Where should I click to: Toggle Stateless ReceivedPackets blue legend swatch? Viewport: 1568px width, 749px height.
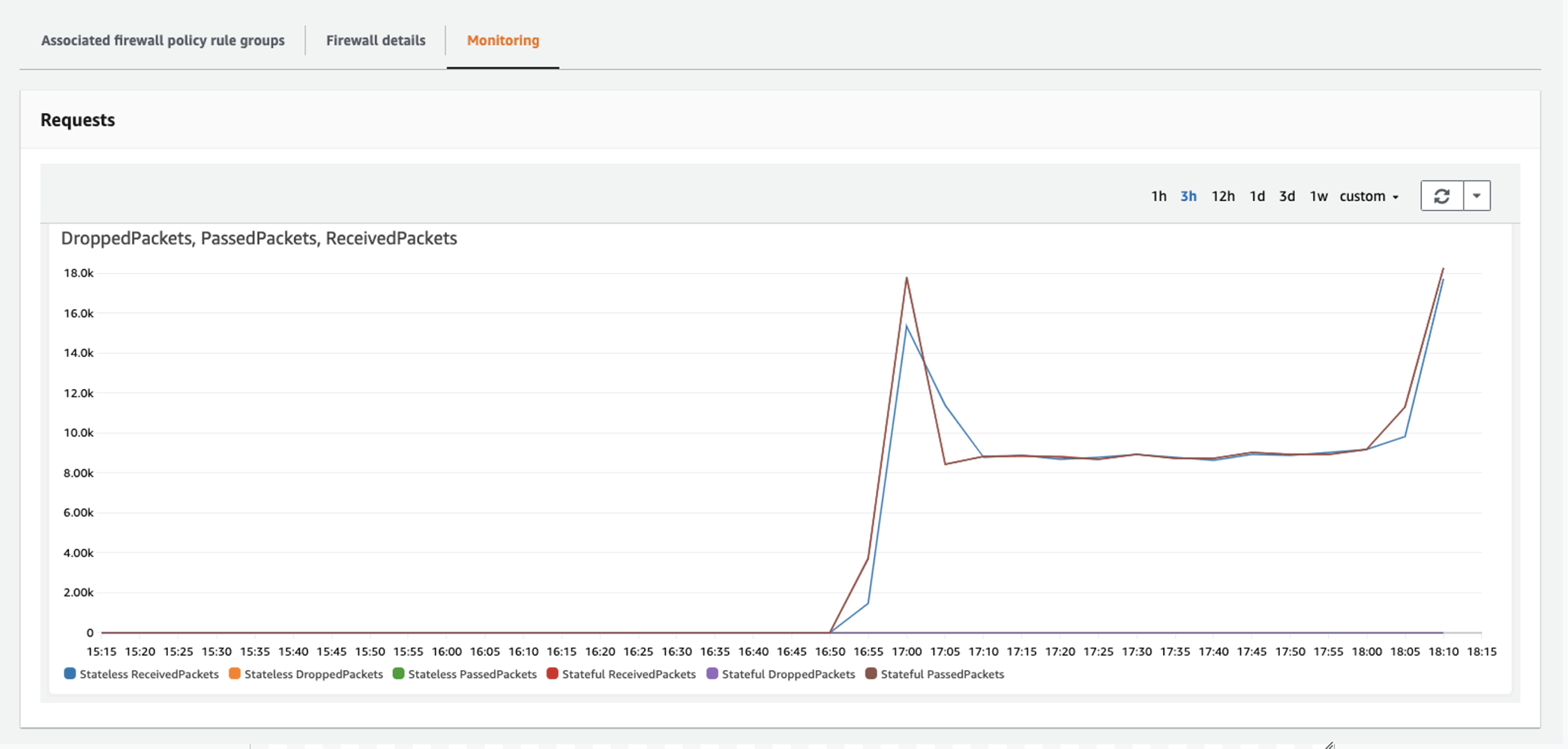70,674
